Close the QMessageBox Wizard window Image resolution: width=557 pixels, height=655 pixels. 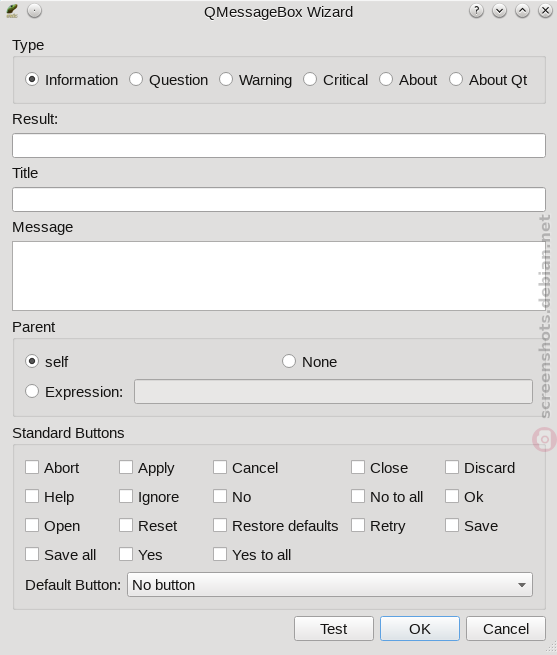pos(545,11)
